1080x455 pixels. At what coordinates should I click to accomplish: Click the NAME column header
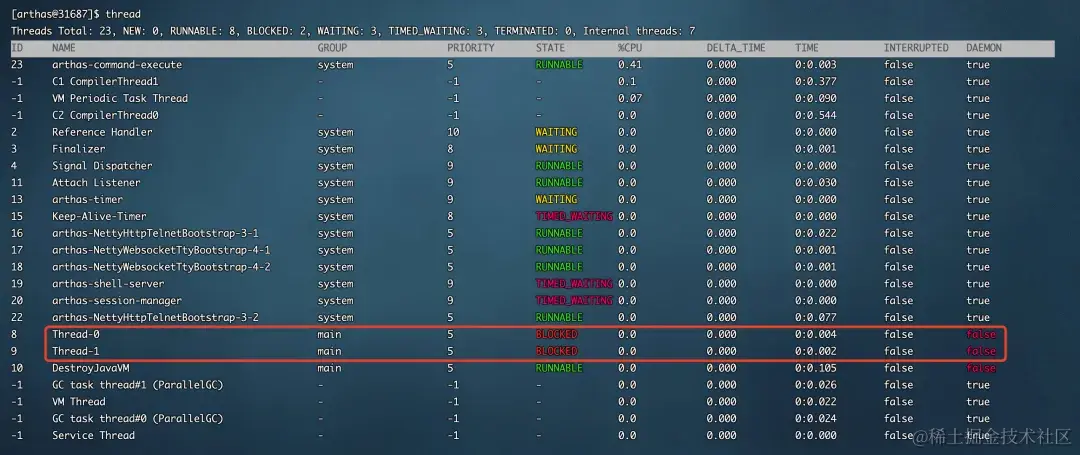coord(64,48)
